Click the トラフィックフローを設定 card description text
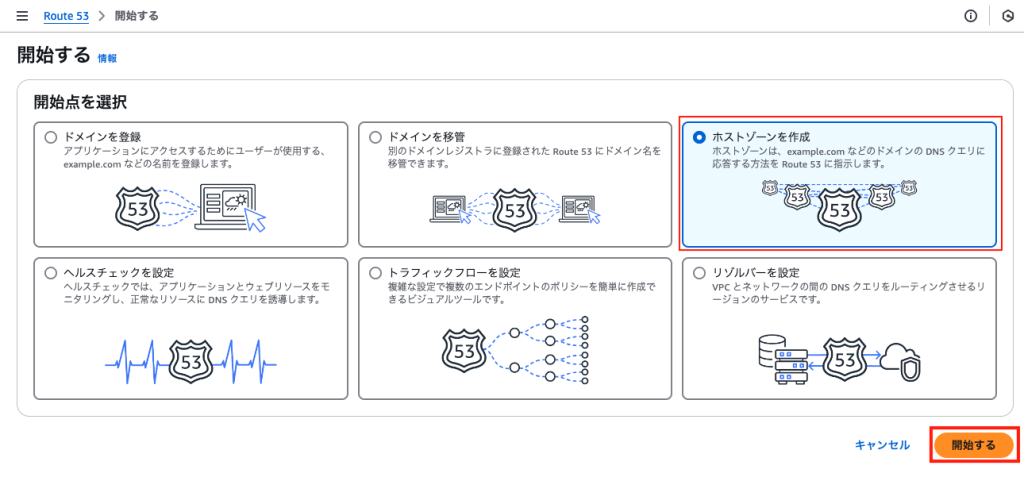The width and height of the screenshot is (1024, 477). [x=524, y=293]
